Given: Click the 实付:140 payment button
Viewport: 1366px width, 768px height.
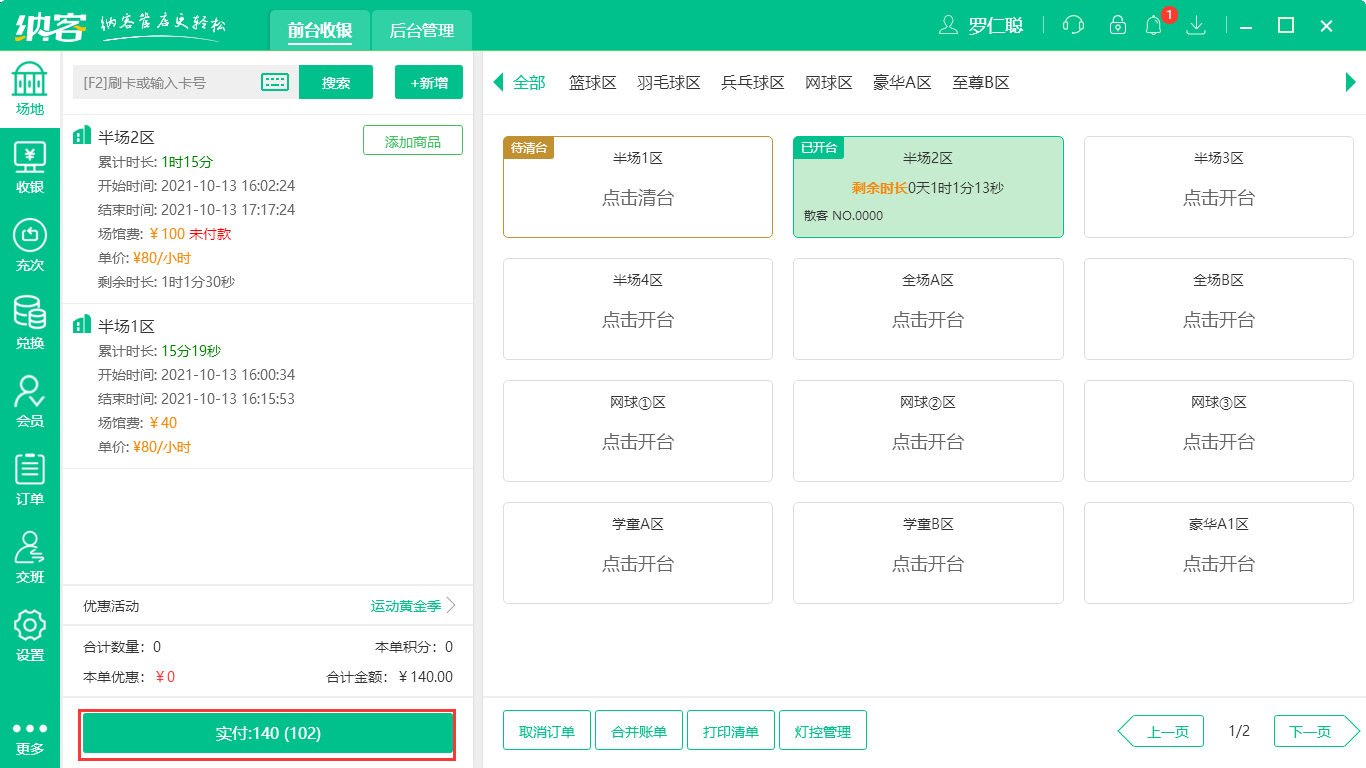Looking at the screenshot, I should 267,735.
